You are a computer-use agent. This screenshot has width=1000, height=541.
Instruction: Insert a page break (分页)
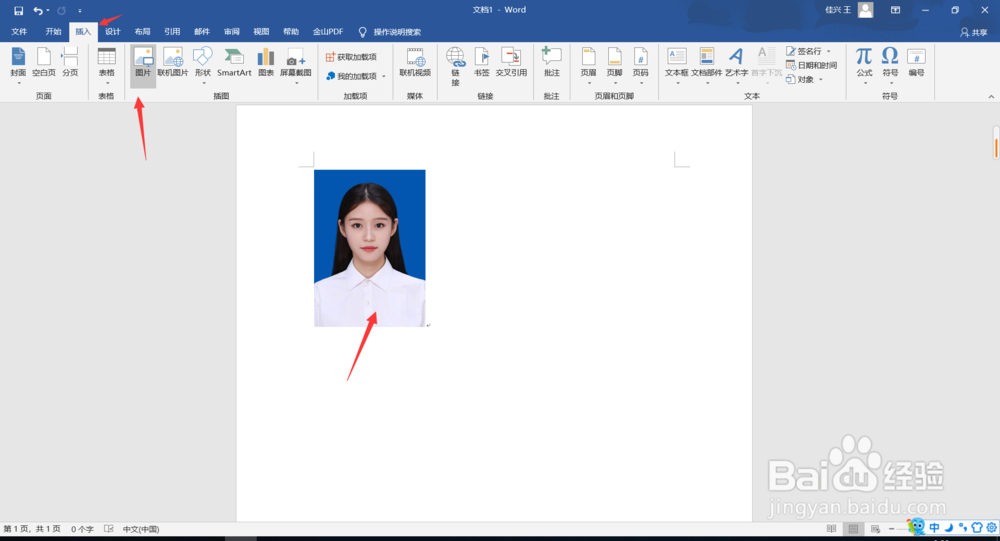click(70, 64)
